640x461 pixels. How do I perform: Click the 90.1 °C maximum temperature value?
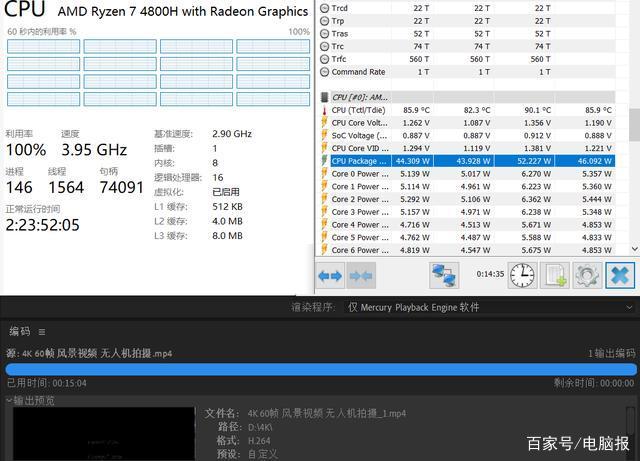pos(537,110)
